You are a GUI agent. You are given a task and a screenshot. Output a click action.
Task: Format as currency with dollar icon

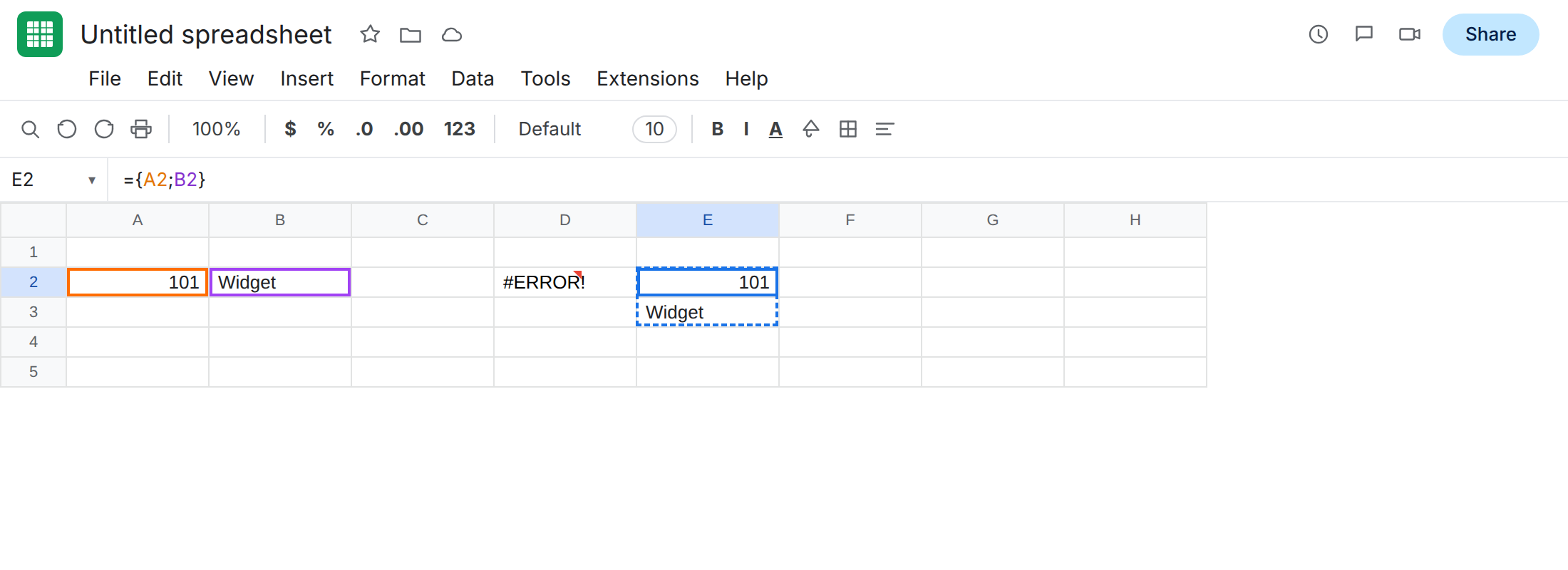pyautogui.click(x=290, y=129)
